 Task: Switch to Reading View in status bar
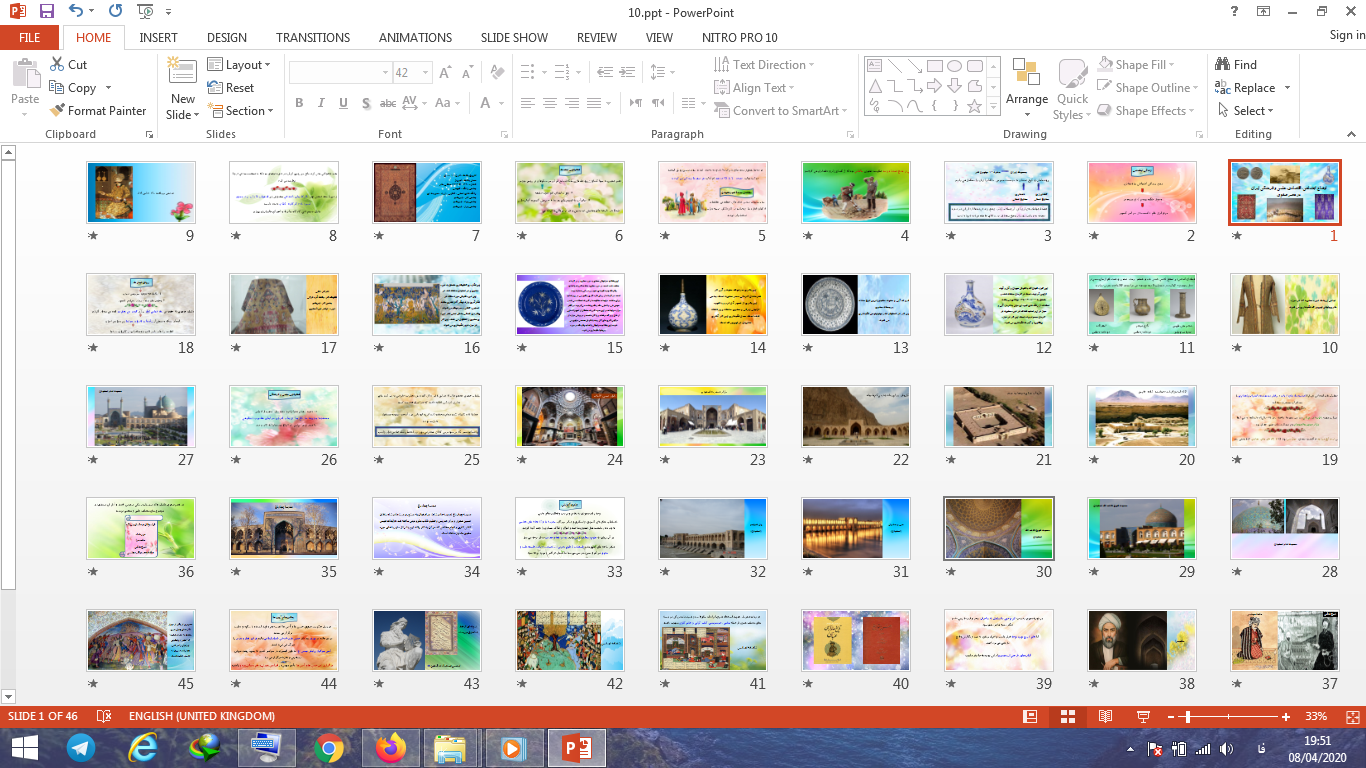pyautogui.click(x=1105, y=717)
